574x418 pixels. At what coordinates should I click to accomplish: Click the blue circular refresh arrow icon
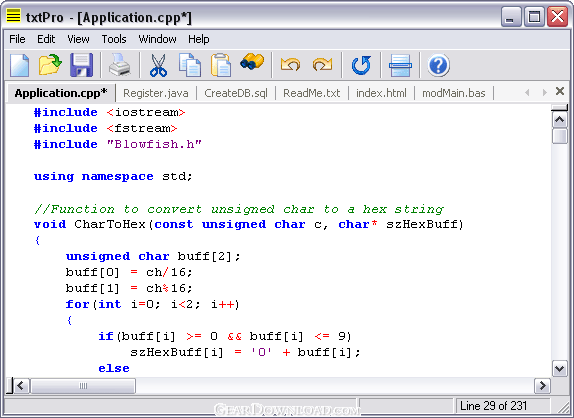(x=361, y=65)
